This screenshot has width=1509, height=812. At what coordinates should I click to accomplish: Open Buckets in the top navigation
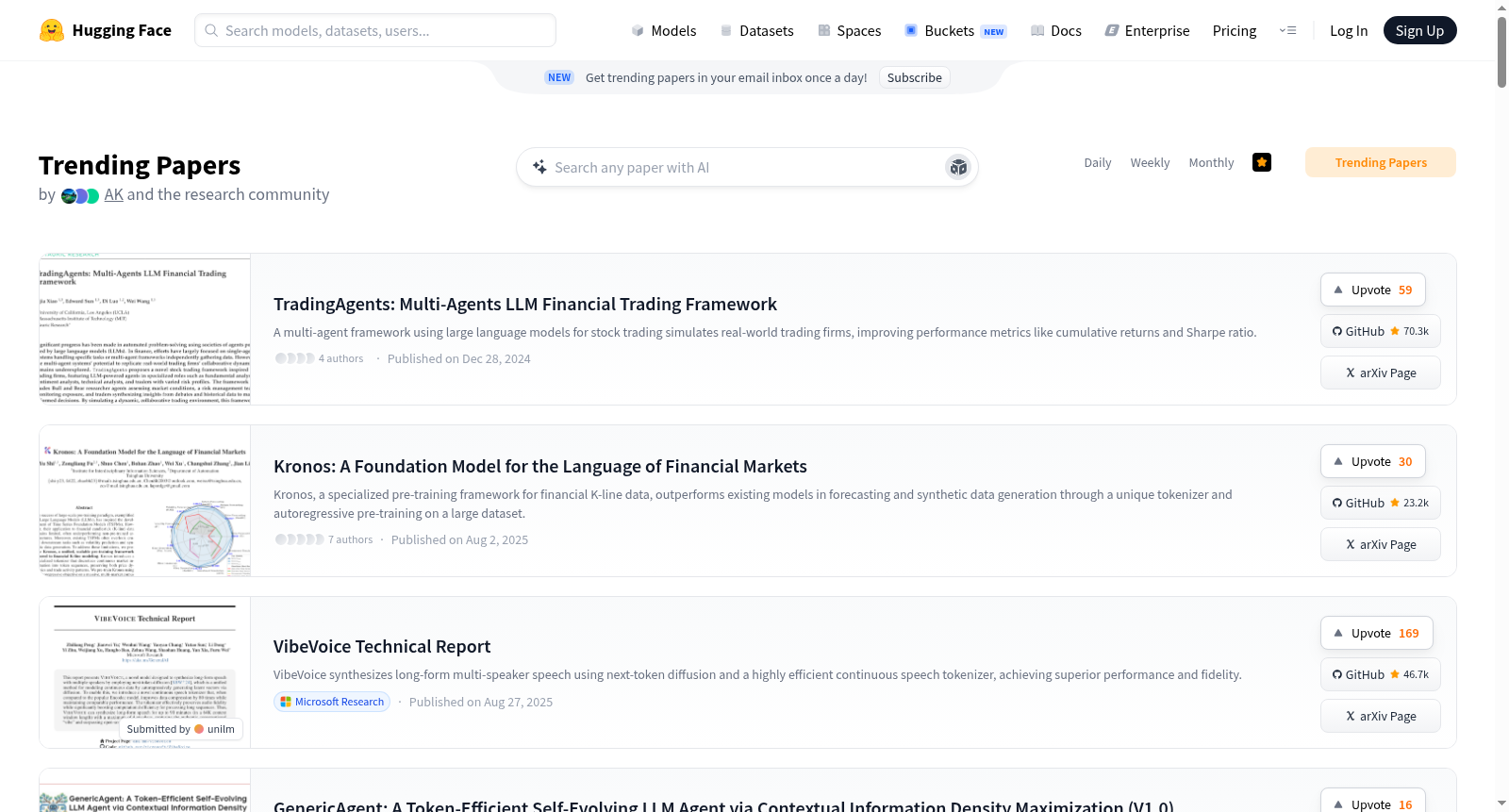tap(955, 30)
